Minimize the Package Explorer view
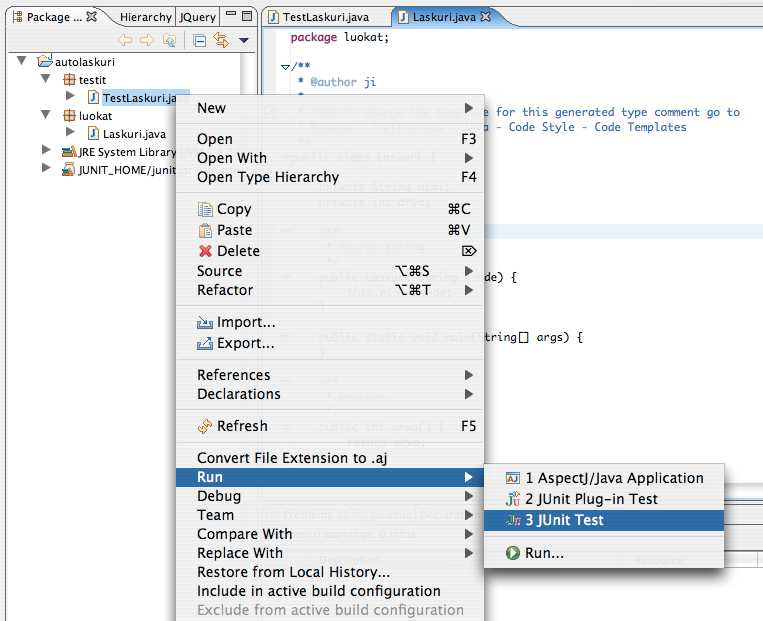 232,15
